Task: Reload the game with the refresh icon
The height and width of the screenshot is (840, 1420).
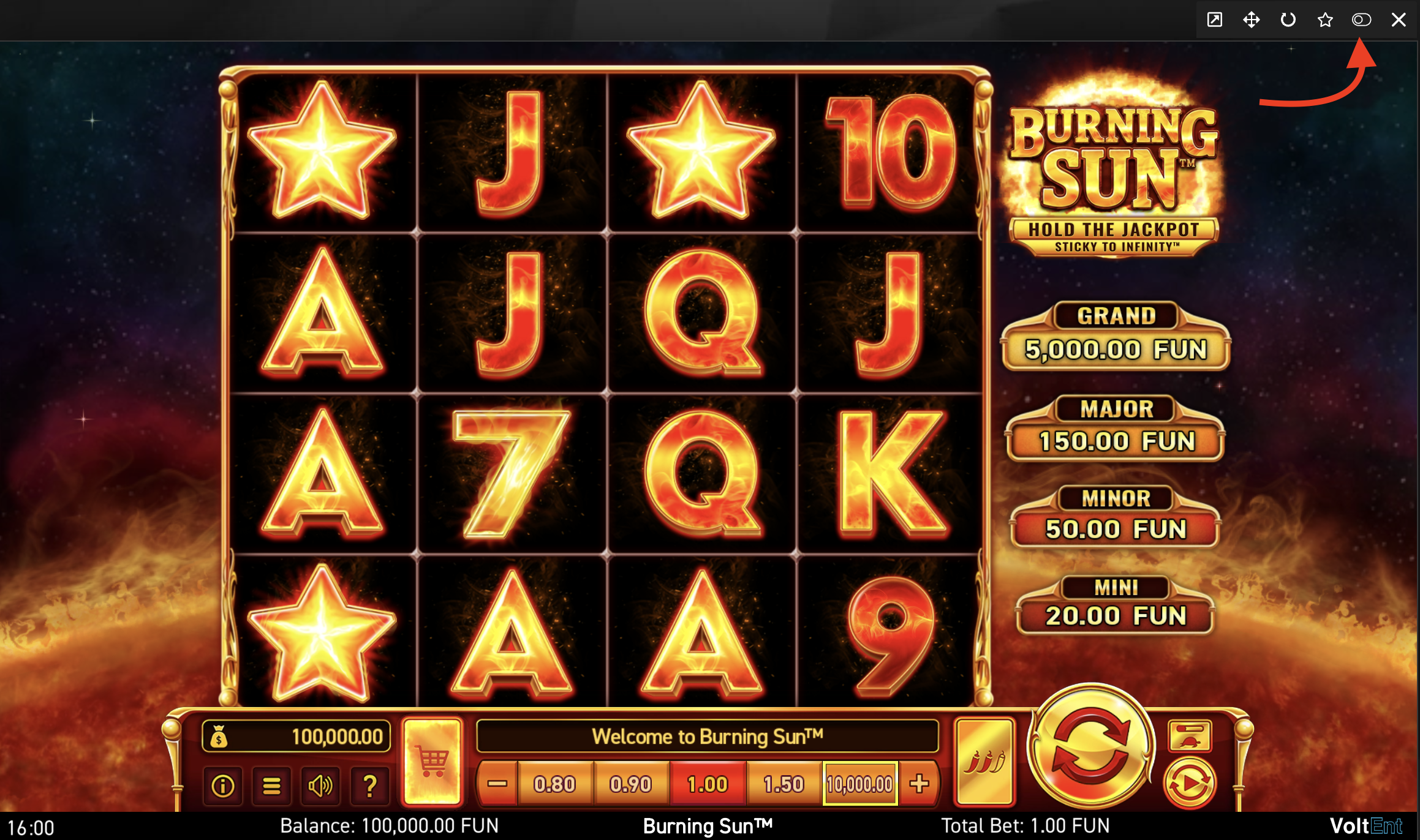Action: pos(1288,20)
